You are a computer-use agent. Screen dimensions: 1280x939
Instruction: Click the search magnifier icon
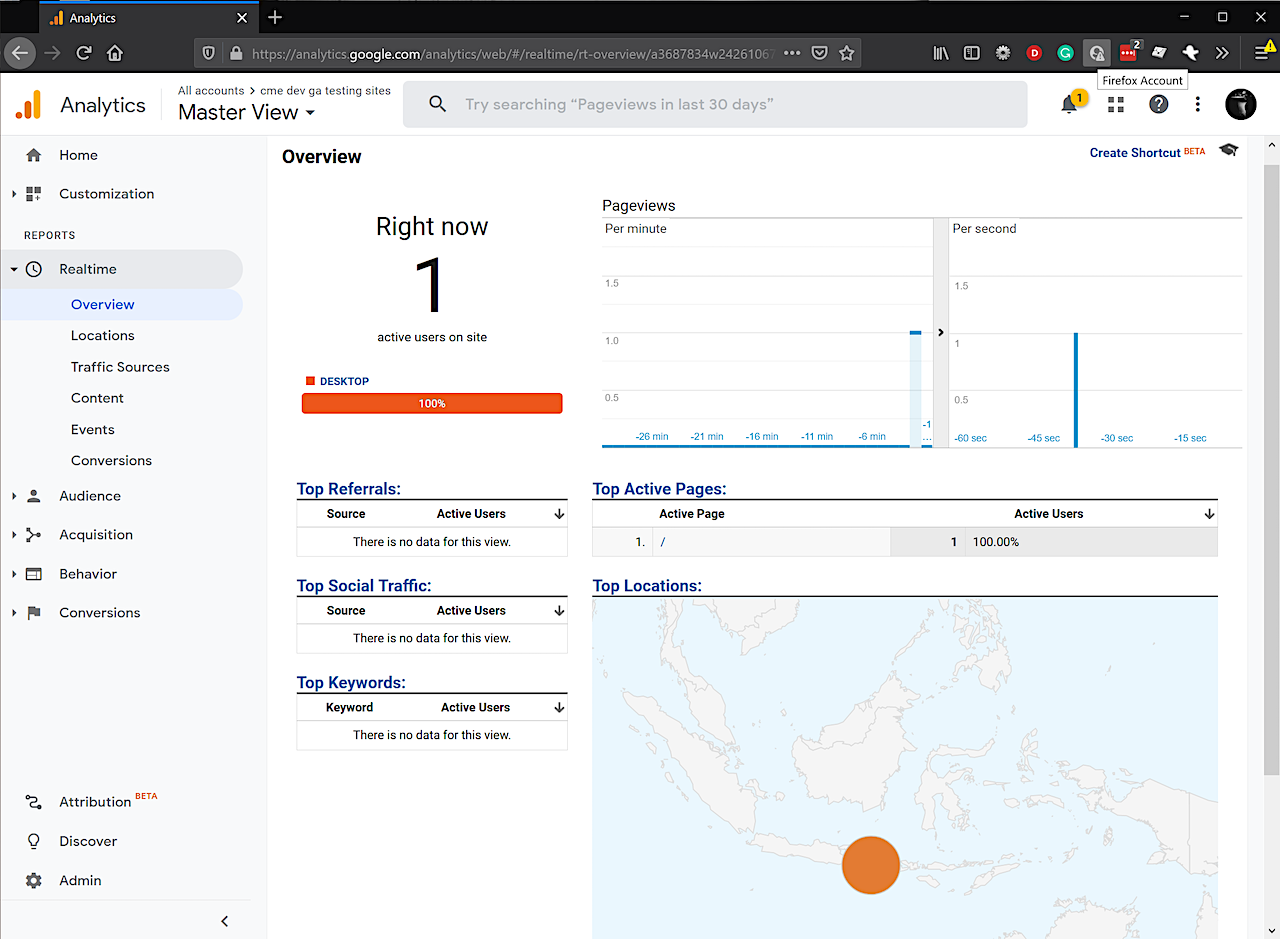click(x=437, y=104)
